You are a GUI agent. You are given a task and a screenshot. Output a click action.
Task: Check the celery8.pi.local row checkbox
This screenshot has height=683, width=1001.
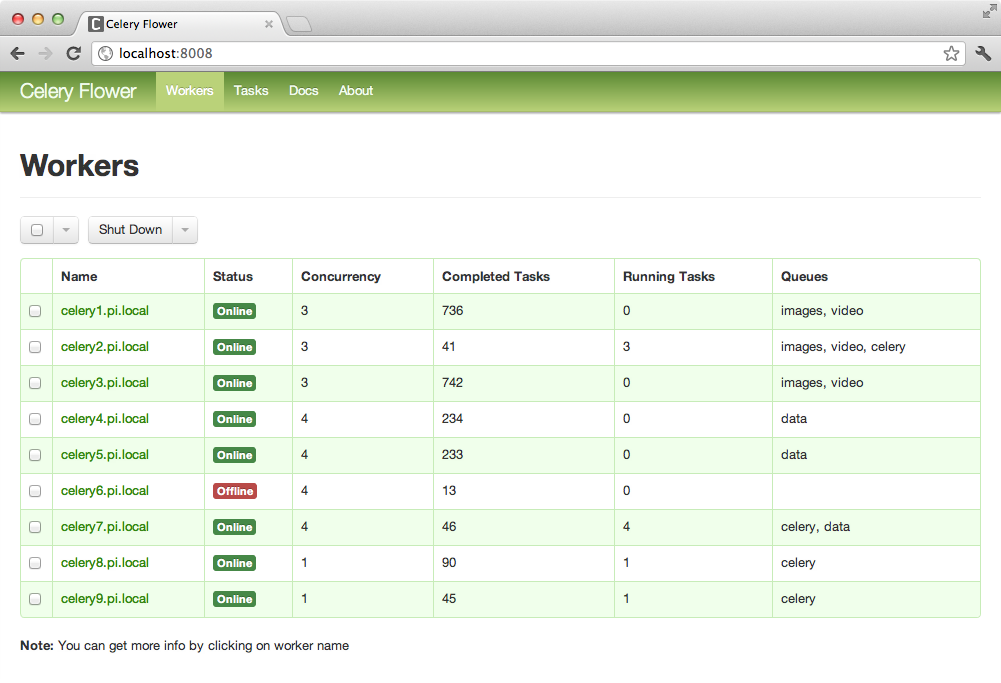(35, 563)
